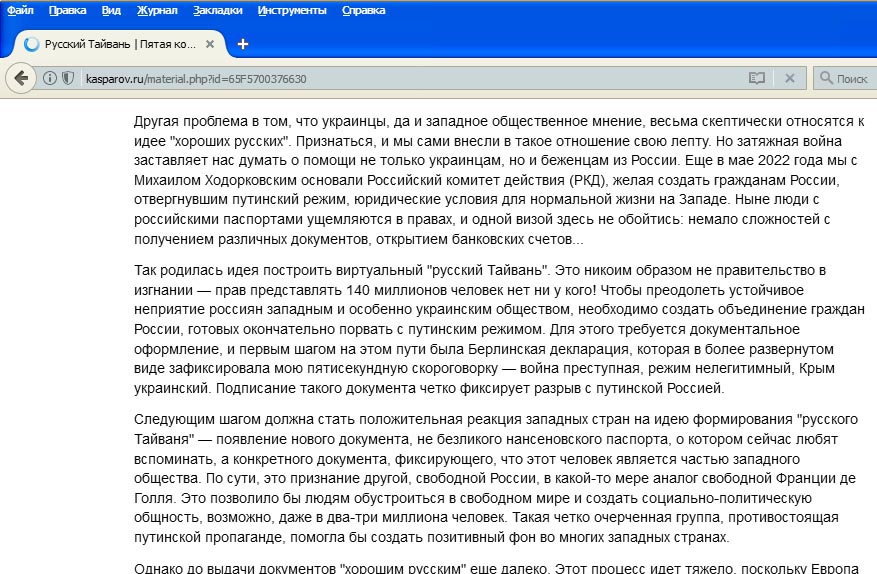Click the text "Михаилом Ходорковским"

pos(215,180)
